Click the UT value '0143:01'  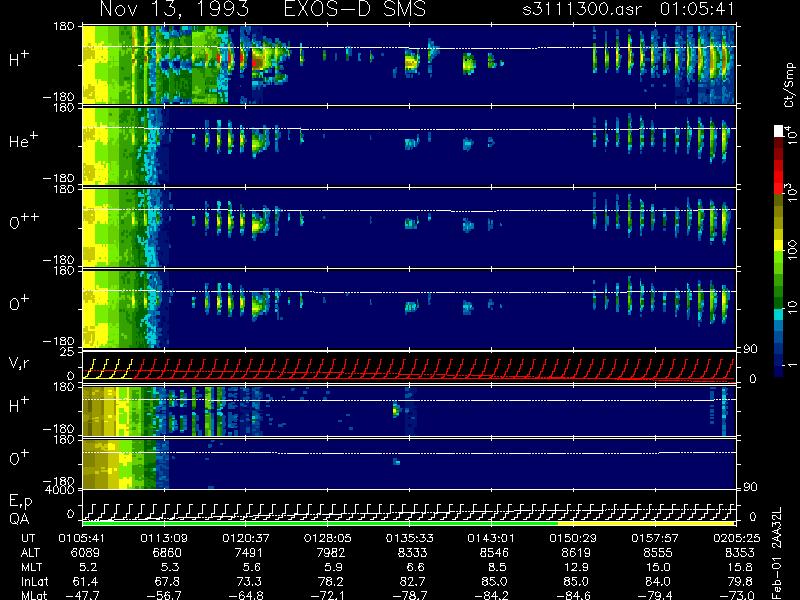point(491,538)
